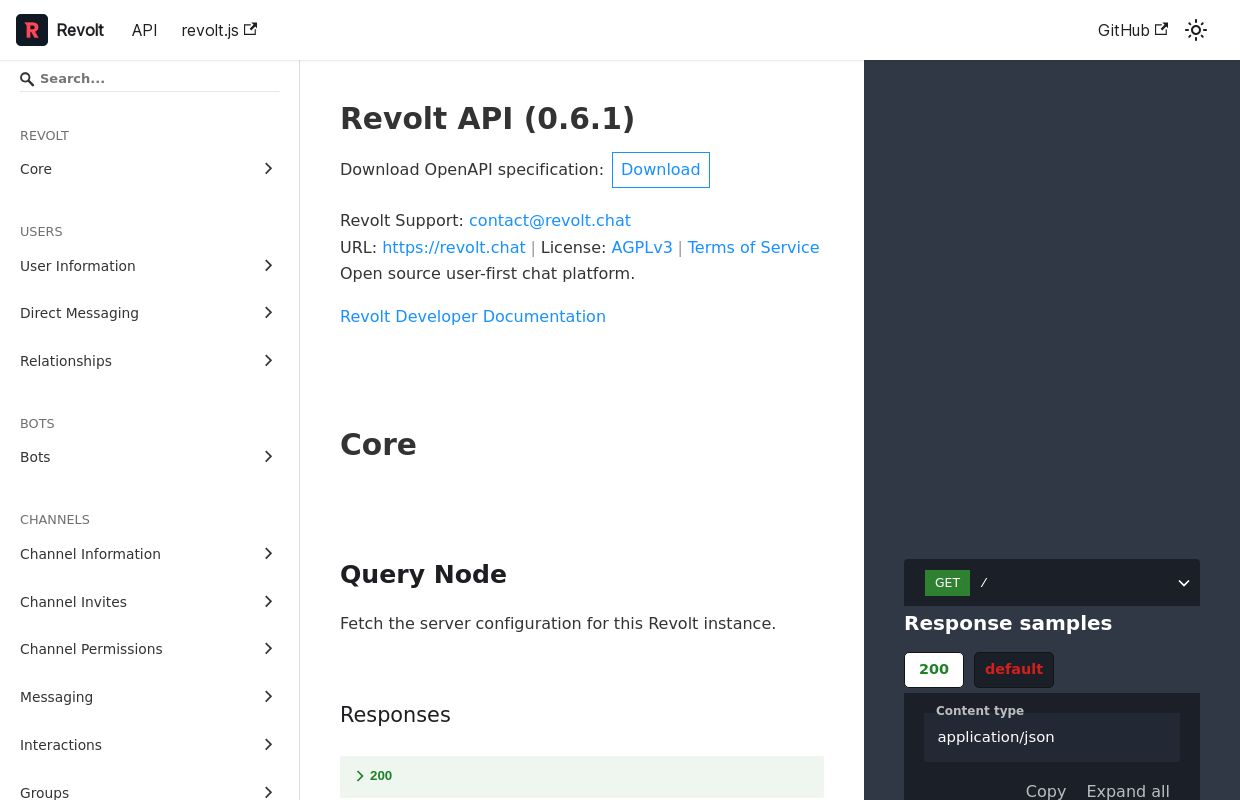Open the Revolt Developer Documentation link
Viewport: 1240px width, 800px height.
coord(473,316)
